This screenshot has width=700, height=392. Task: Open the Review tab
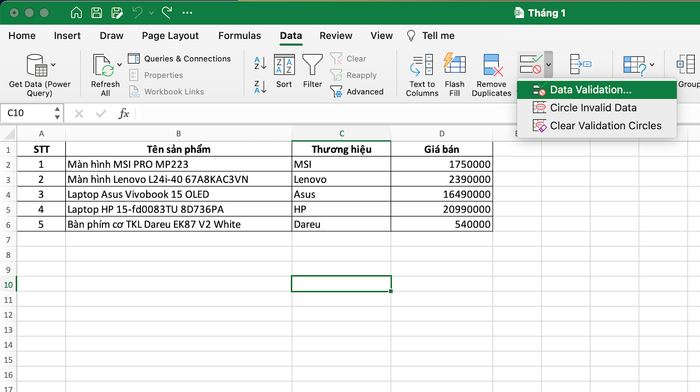click(x=336, y=36)
